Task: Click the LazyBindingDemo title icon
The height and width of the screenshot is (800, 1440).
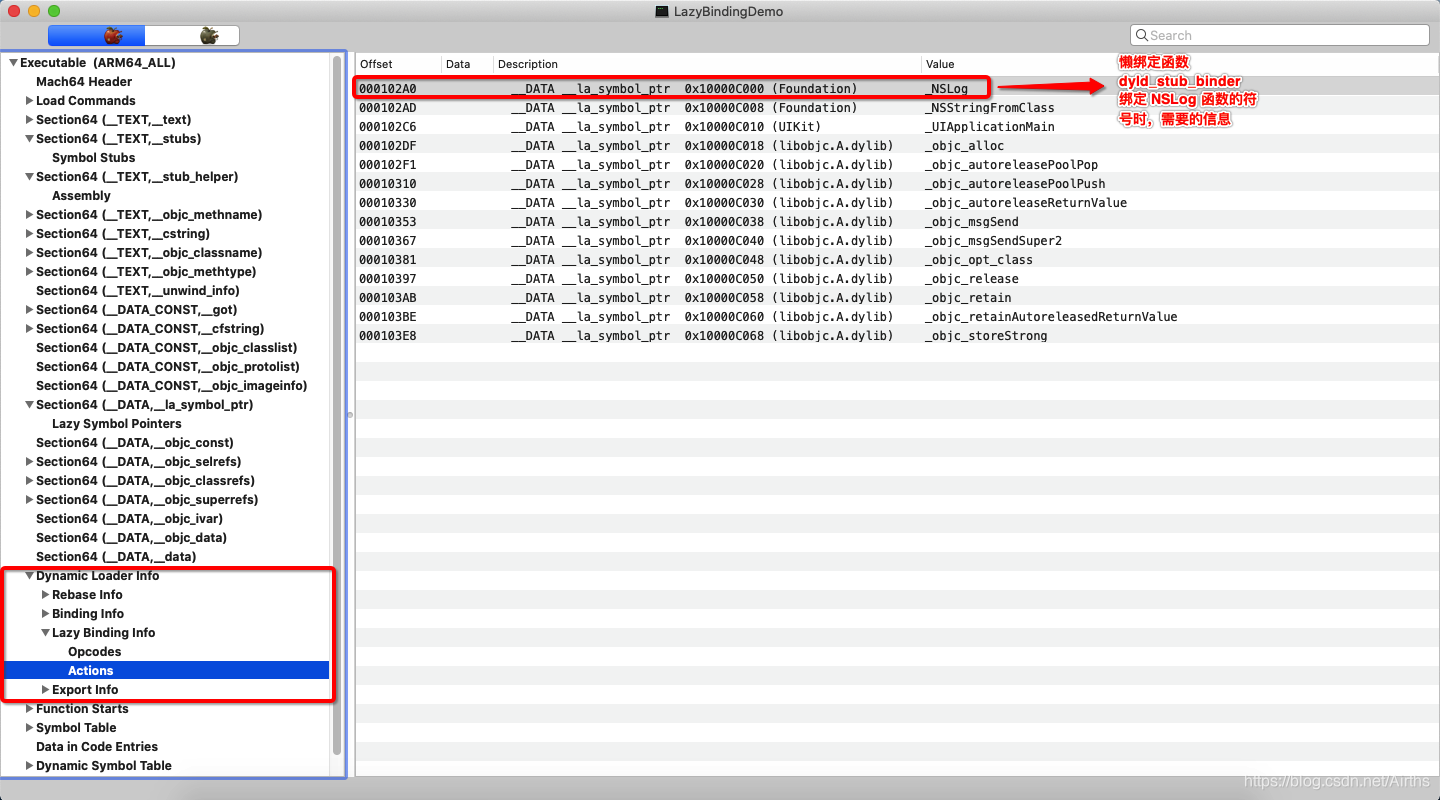Action: click(661, 11)
